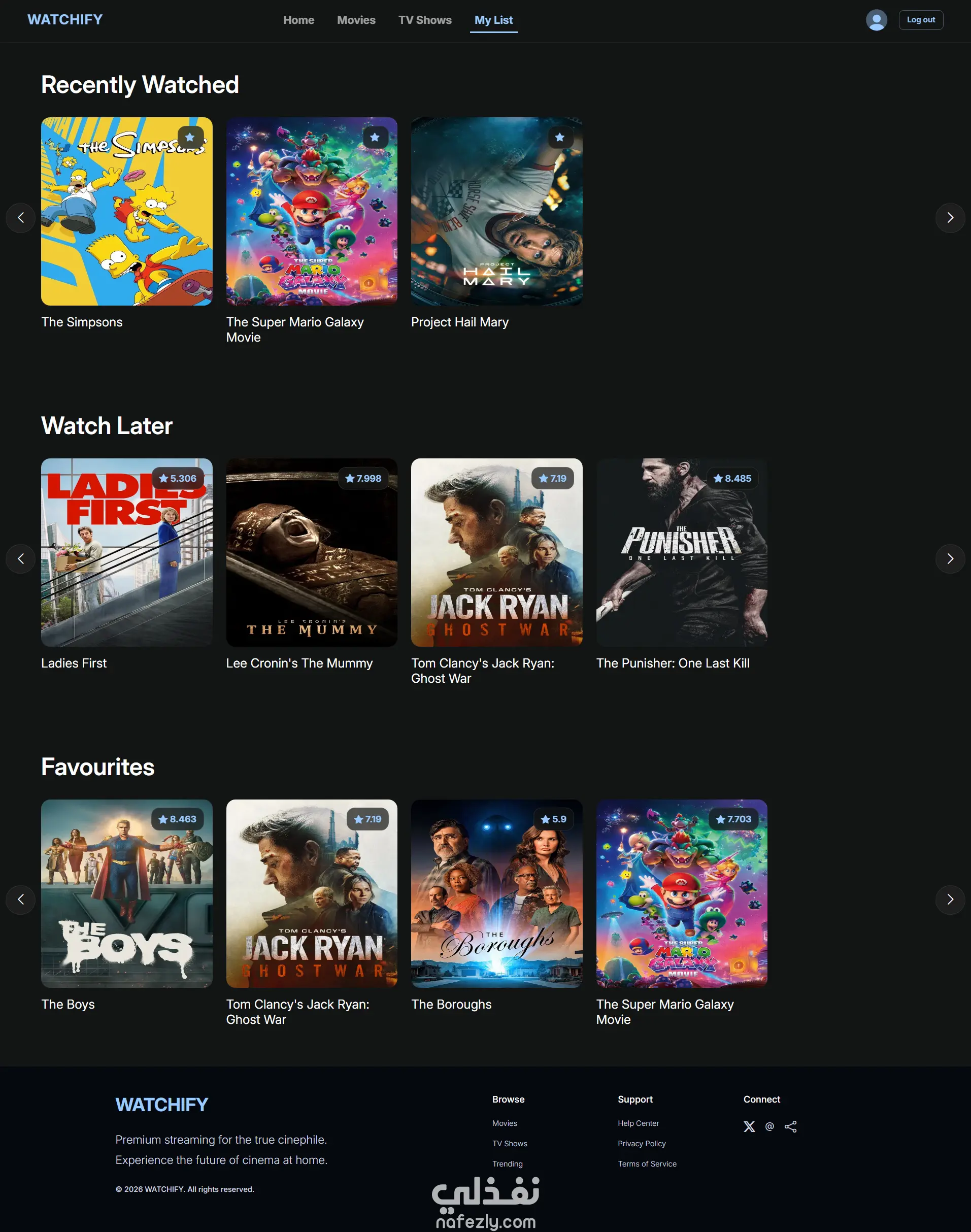
Task: Click the 7.19 rating badge on Jack Ryan in Watch Later
Action: 553,479
